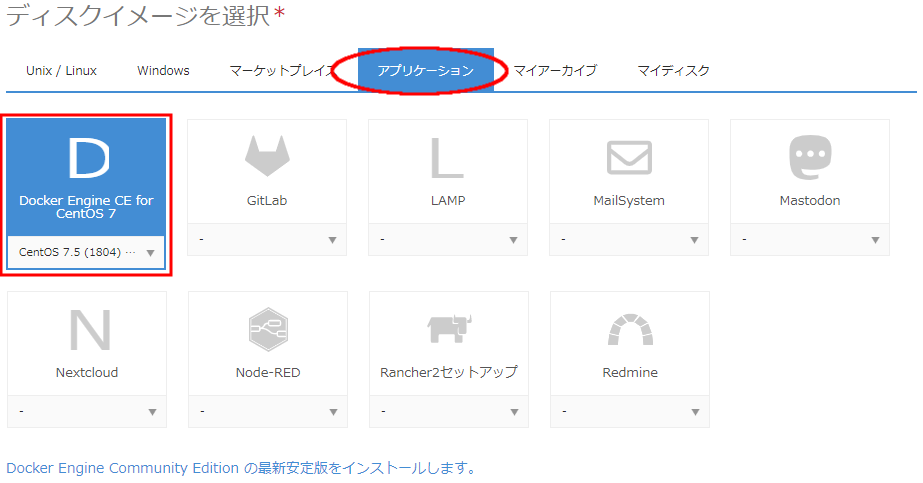Screen dimensions: 923x483
Task: Select the MailSystem envelope icon
Action: coord(629,157)
